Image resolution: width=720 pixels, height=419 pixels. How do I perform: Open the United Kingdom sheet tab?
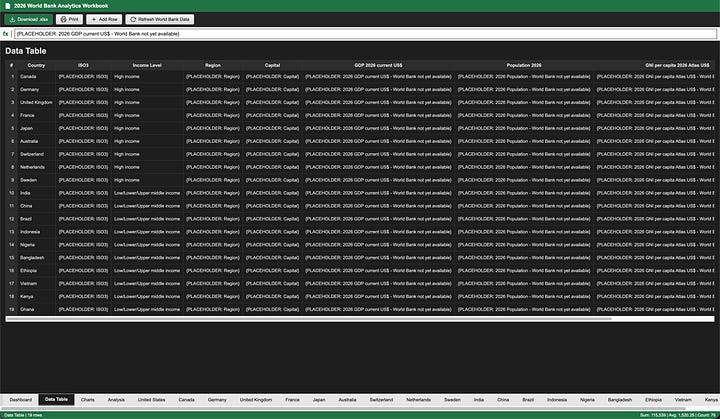(x=256, y=400)
